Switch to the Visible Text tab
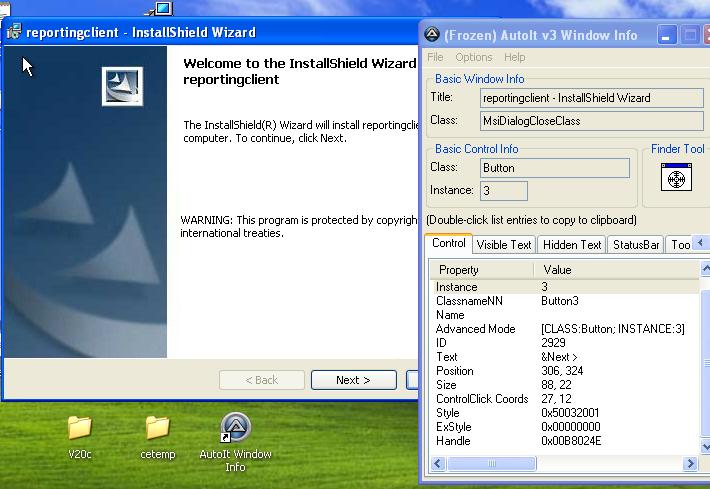Image resolution: width=710 pixels, height=489 pixels. (x=504, y=244)
